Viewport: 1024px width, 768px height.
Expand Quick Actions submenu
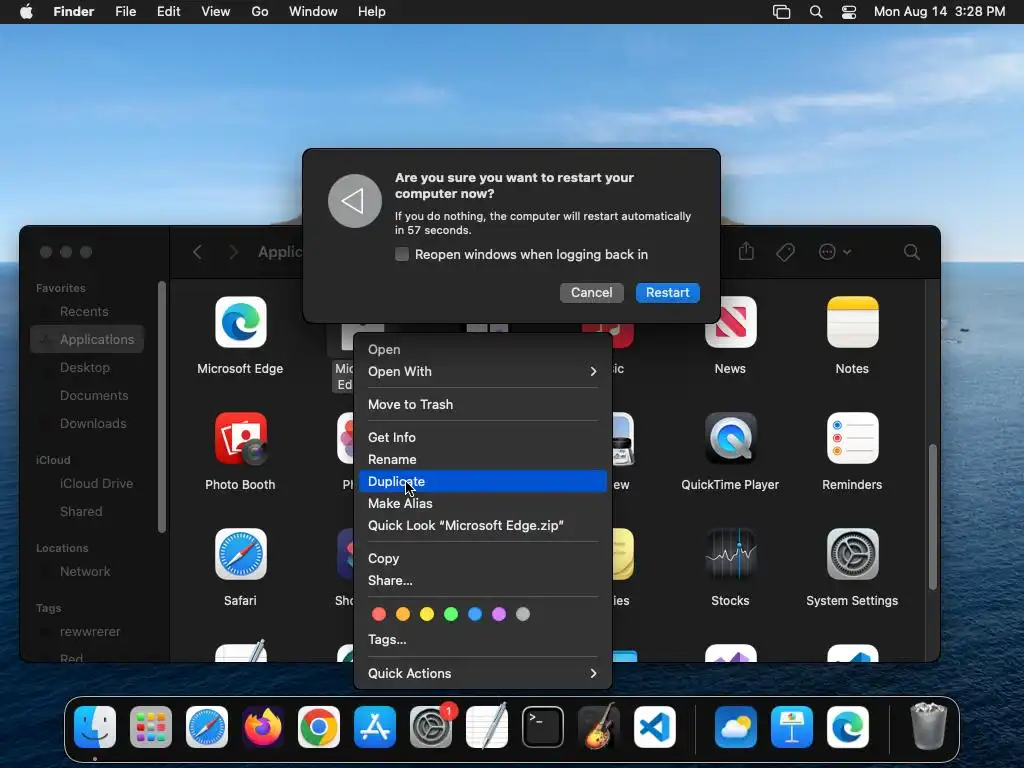point(483,673)
